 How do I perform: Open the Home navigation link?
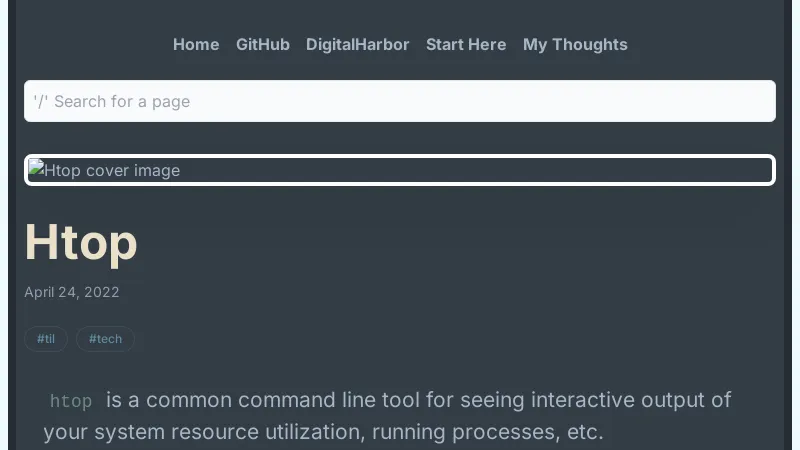tap(196, 44)
